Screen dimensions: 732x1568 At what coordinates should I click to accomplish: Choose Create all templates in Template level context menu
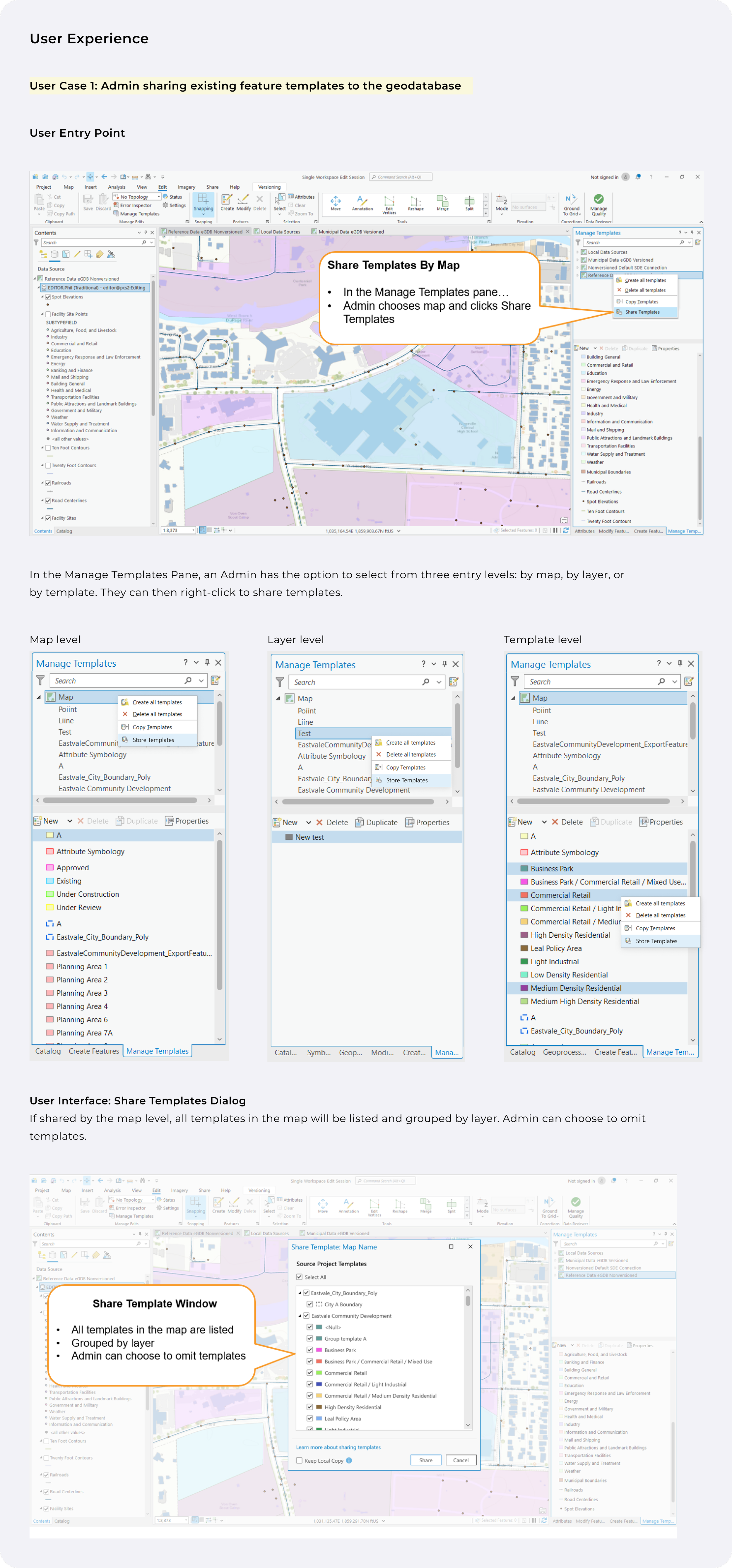[x=660, y=903]
